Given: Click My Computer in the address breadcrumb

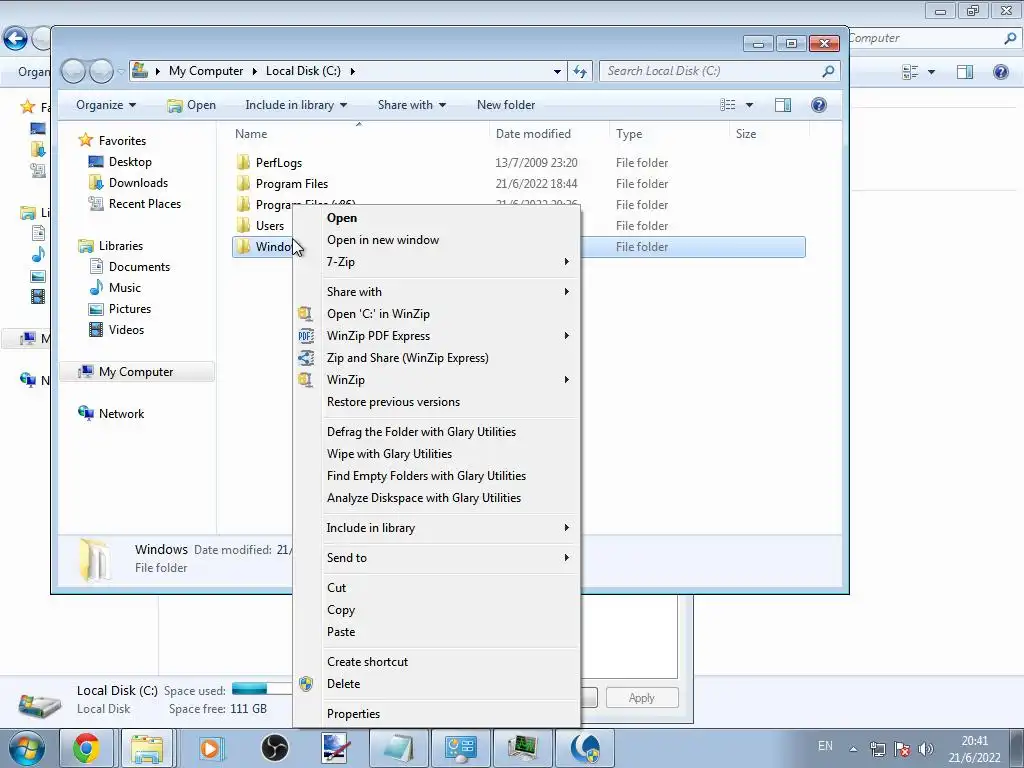Looking at the screenshot, I should pos(206,71).
